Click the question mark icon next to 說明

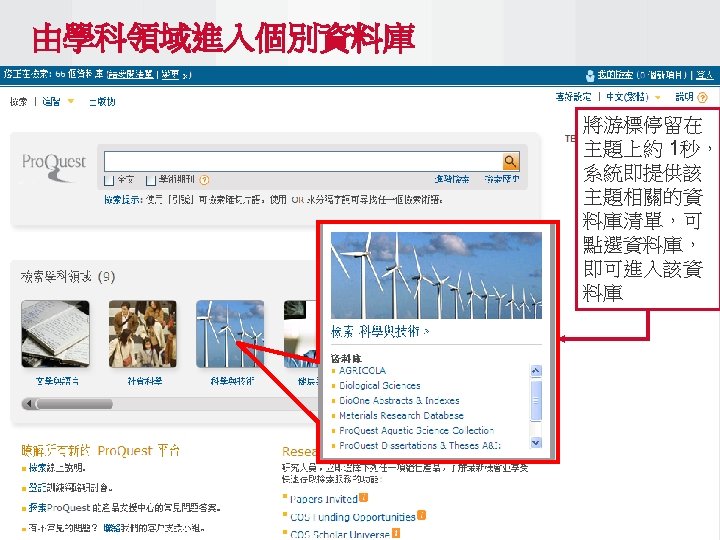pos(703,97)
